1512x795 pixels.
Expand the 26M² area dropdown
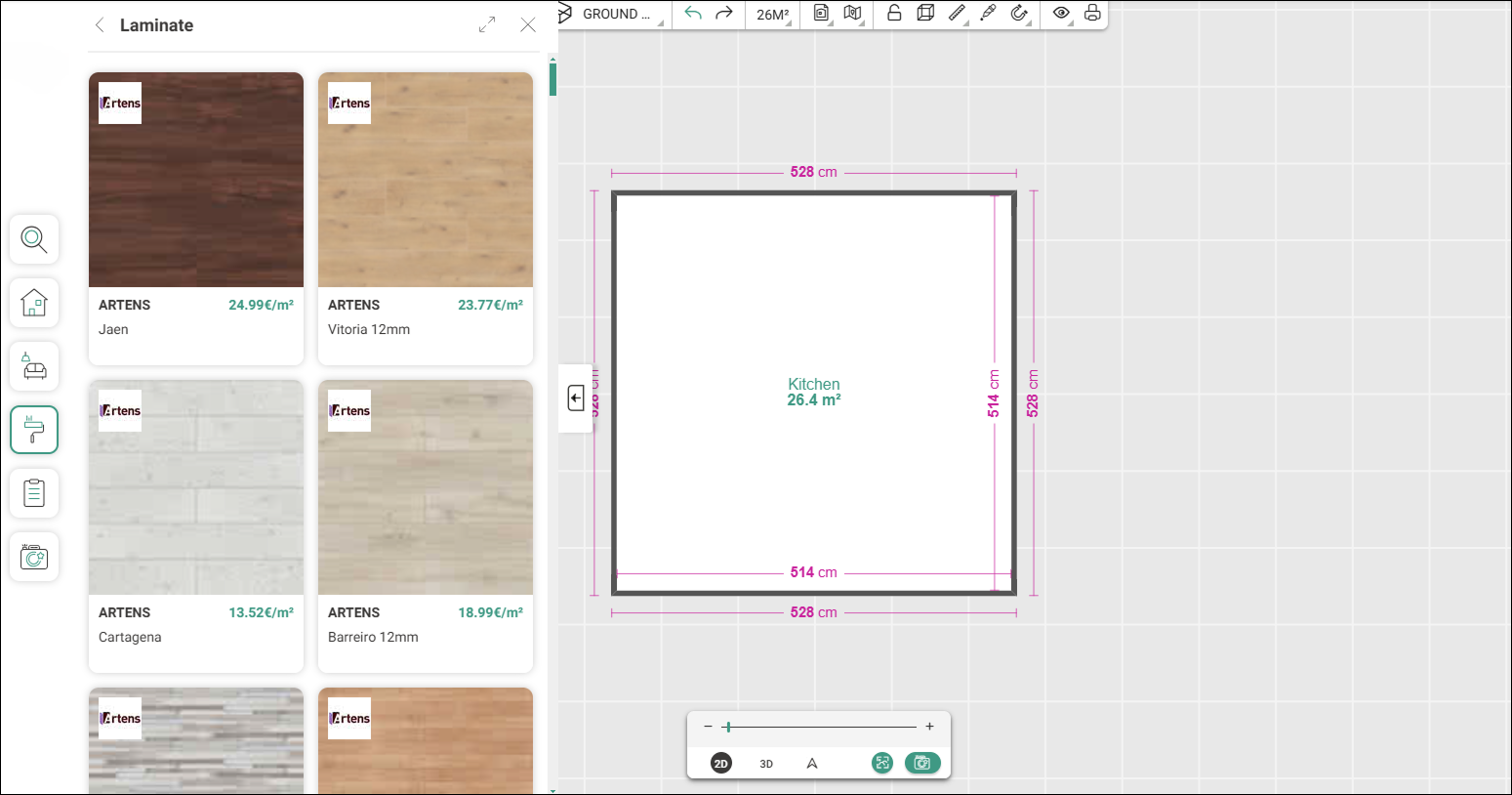click(x=773, y=15)
